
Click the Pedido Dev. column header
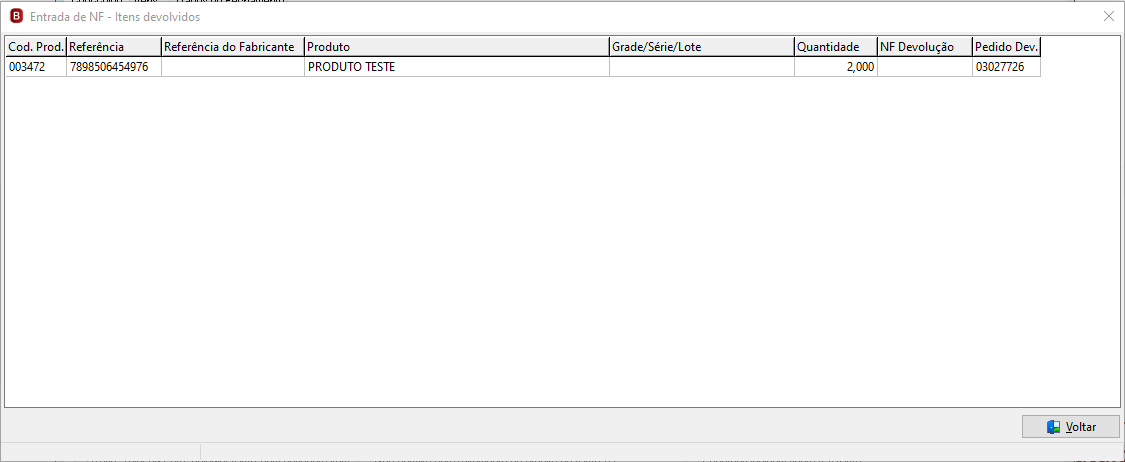[1007, 47]
